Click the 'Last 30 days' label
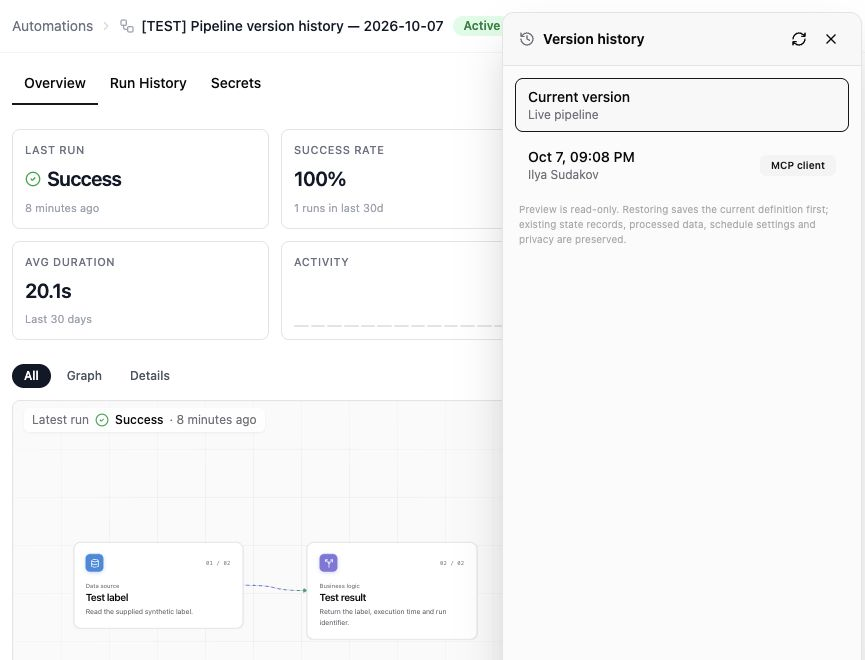Screen dimensions: 865x660 click(x=58, y=319)
